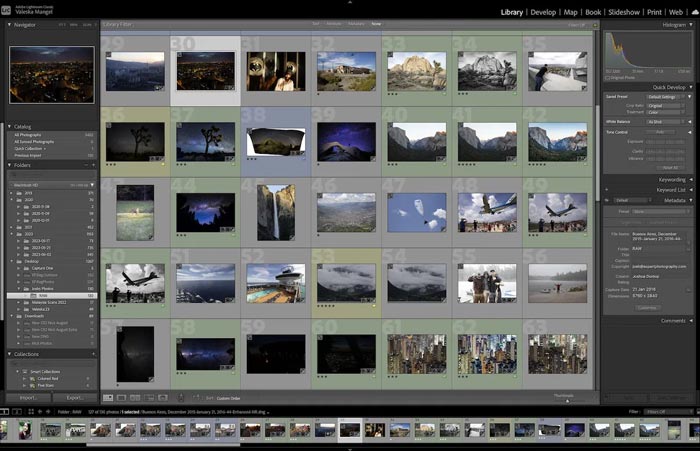Toggle the Original Photo checkbox under histogram
The image size is (700, 451).
click(607, 78)
